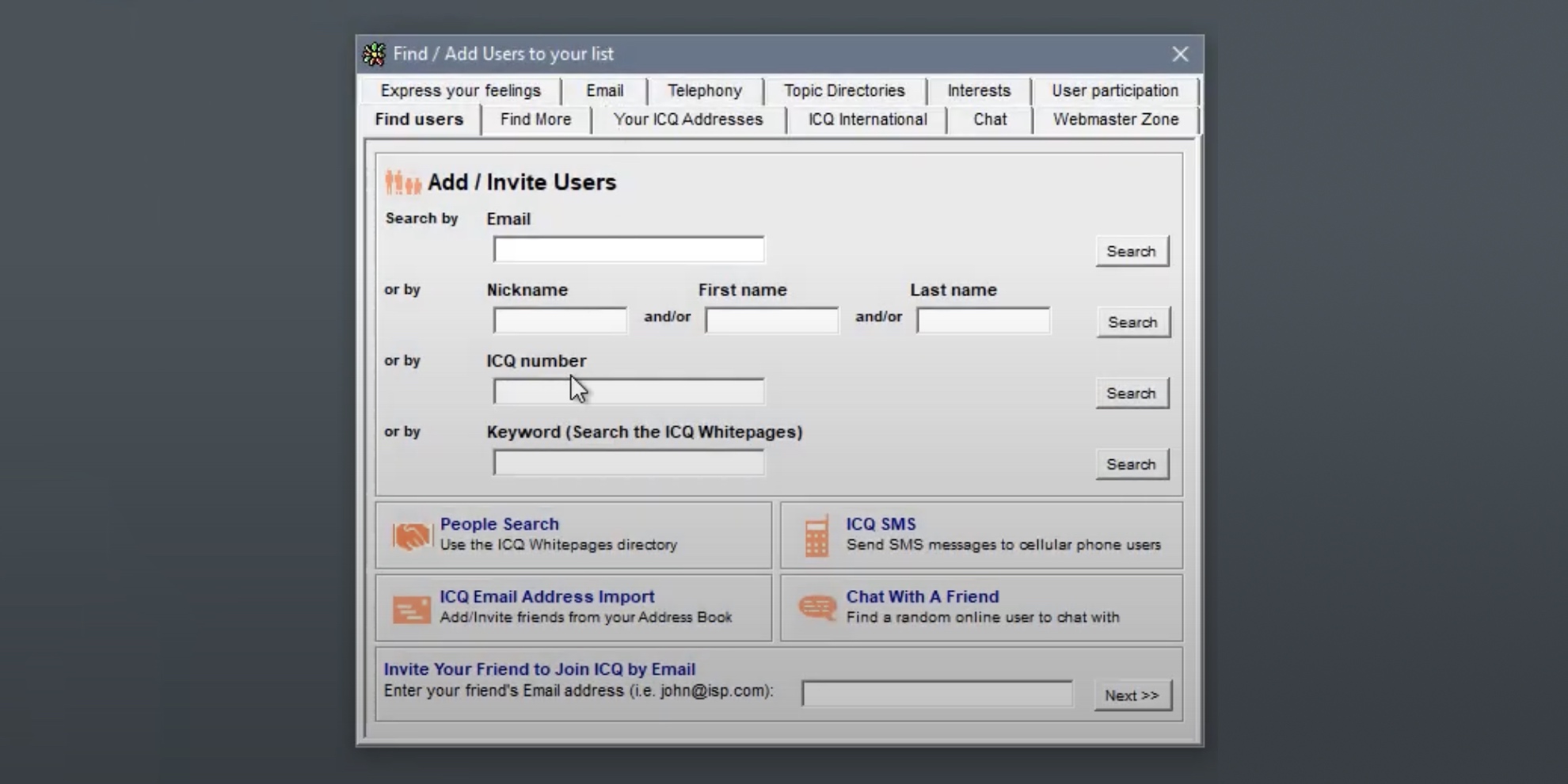Focus the Keyword Whitepages input field

tap(629, 462)
